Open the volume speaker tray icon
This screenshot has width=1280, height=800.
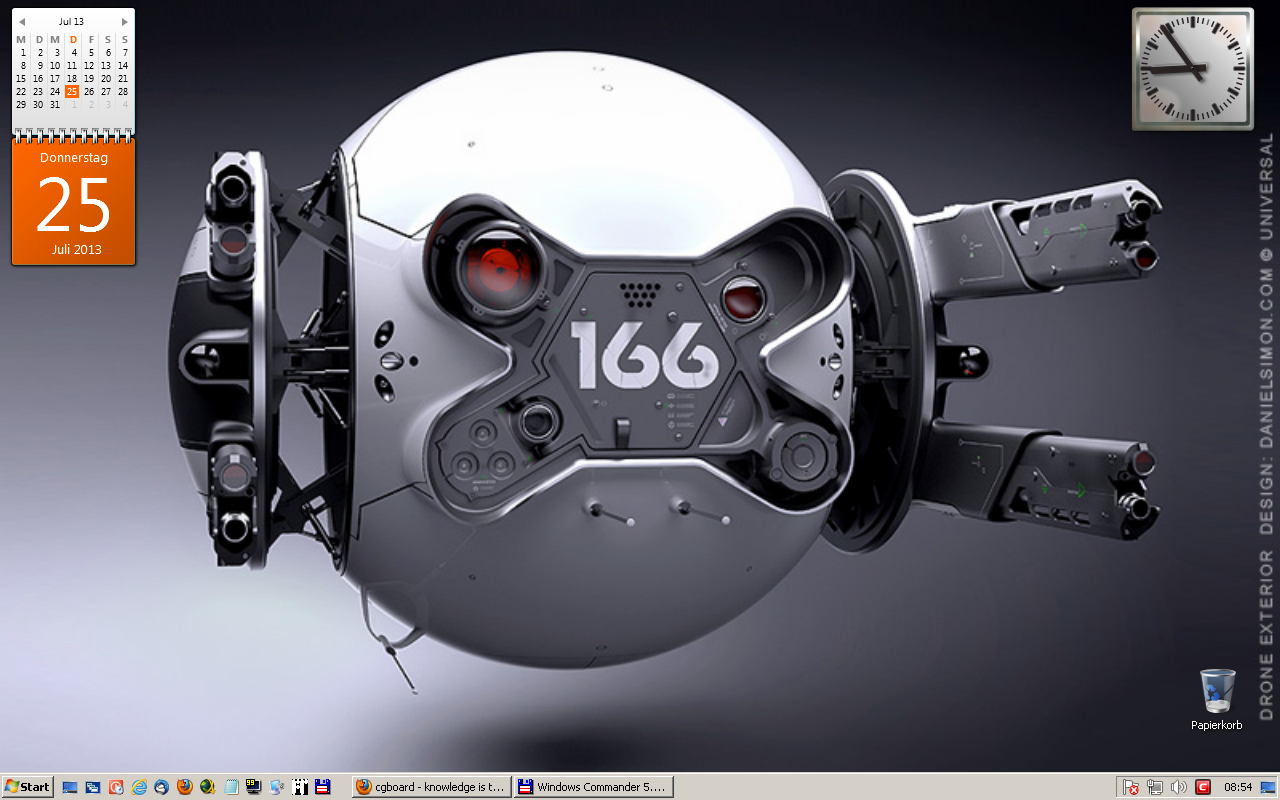[x=1179, y=787]
